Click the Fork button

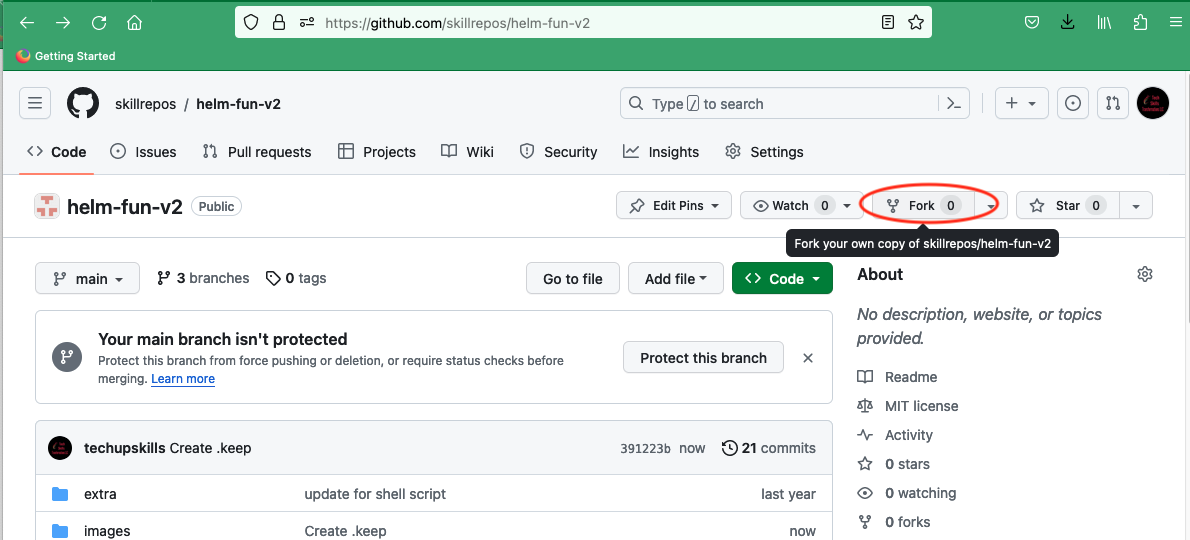coord(922,206)
